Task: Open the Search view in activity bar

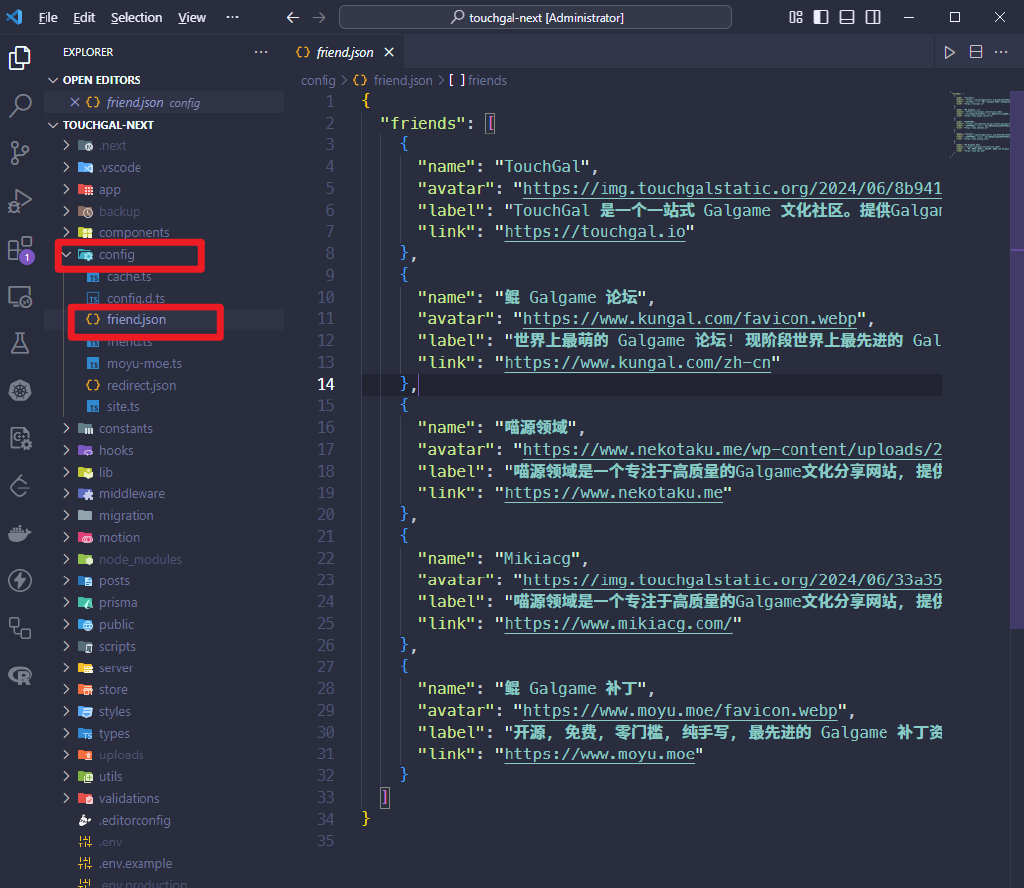Action: tap(20, 105)
